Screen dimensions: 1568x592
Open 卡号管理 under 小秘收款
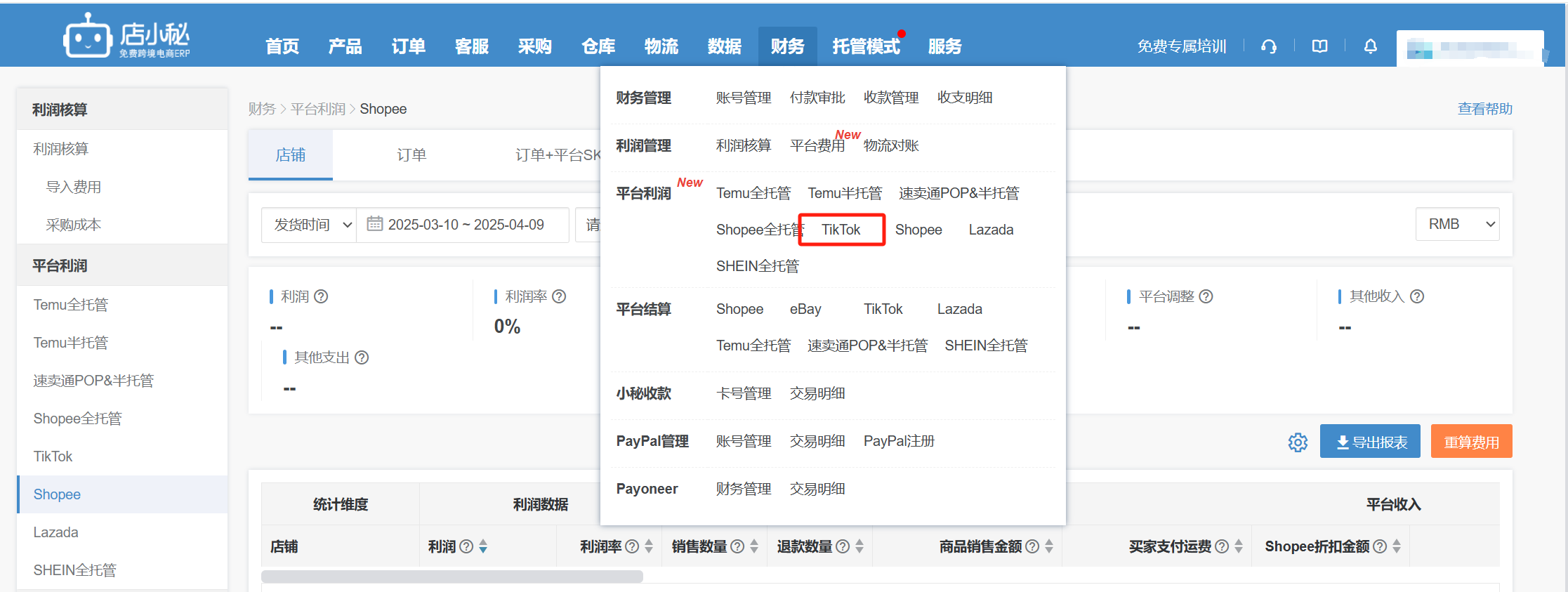[744, 393]
